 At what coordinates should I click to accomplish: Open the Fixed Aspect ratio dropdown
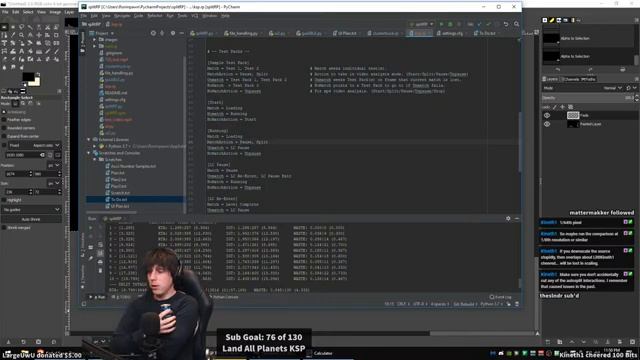tap(34, 145)
